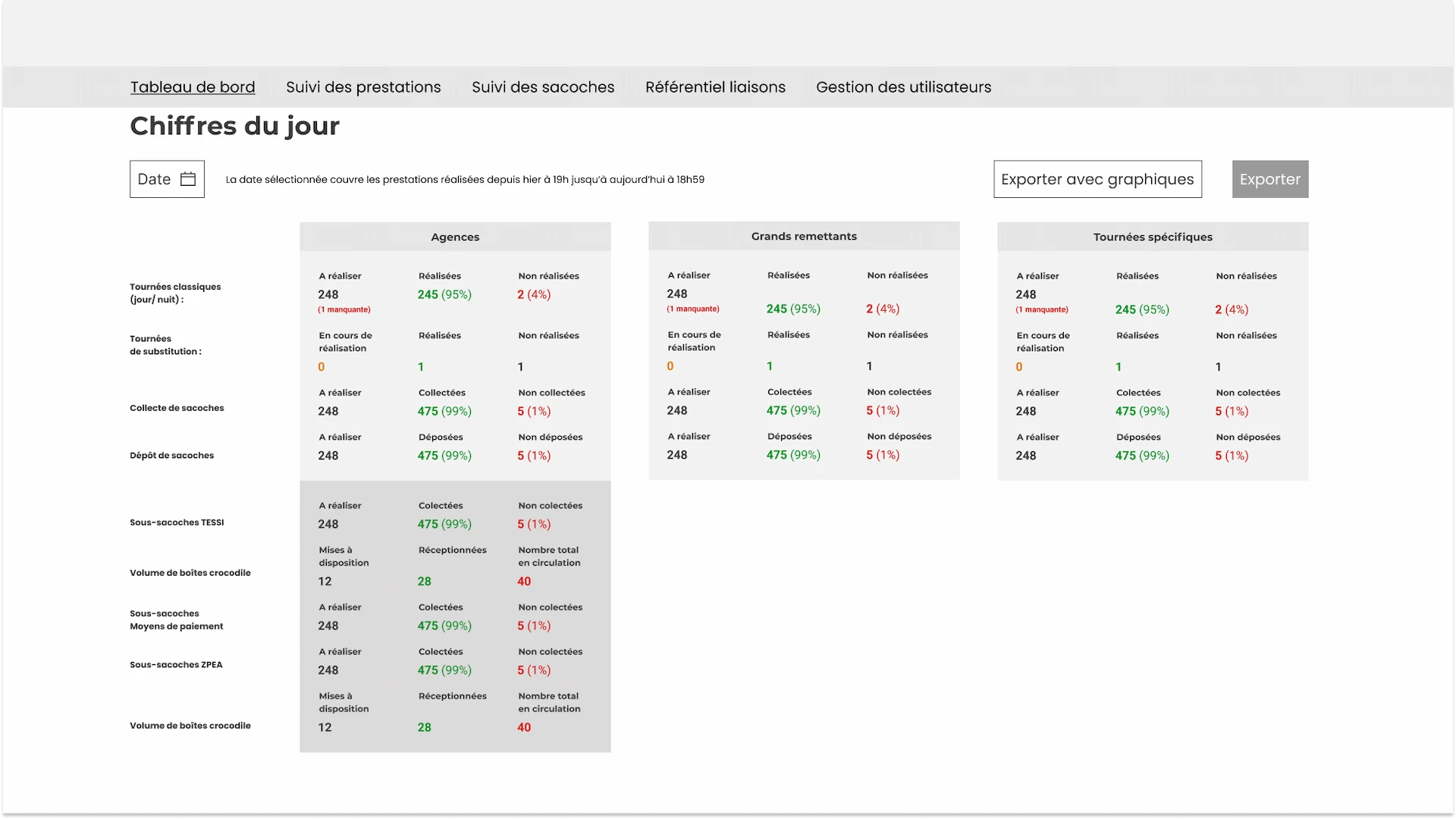
Task: Open the Date picker field
Action: click(167, 179)
